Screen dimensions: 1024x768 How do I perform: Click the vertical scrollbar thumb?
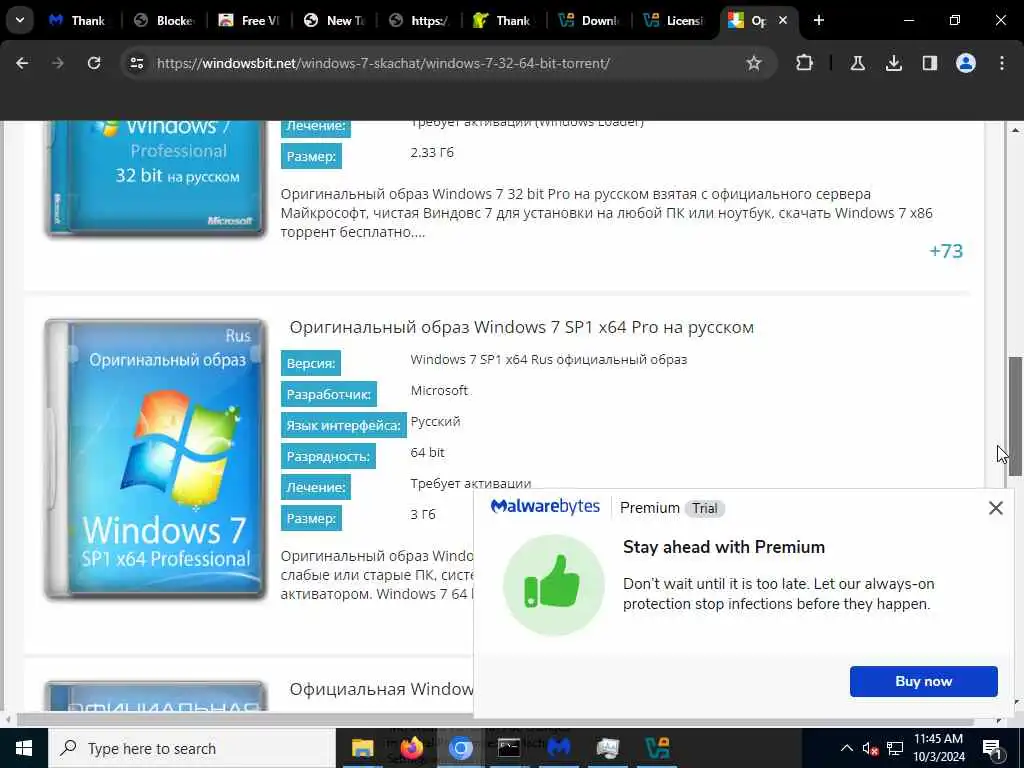(x=1015, y=416)
